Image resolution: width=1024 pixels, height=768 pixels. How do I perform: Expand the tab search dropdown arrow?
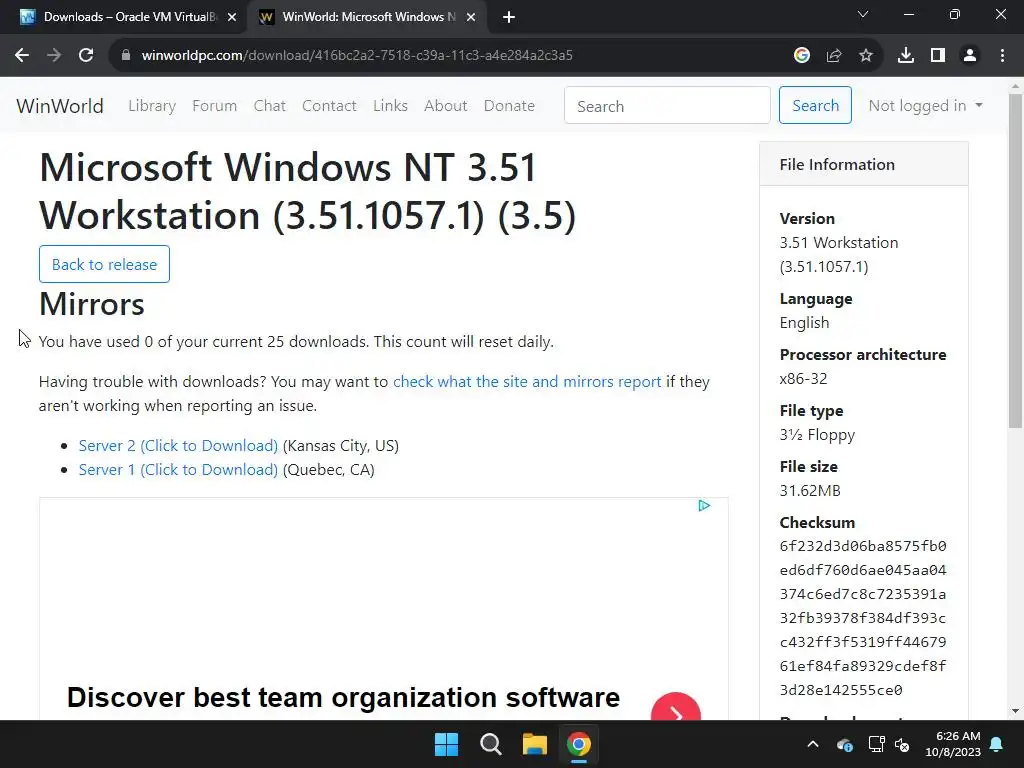(863, 14)
